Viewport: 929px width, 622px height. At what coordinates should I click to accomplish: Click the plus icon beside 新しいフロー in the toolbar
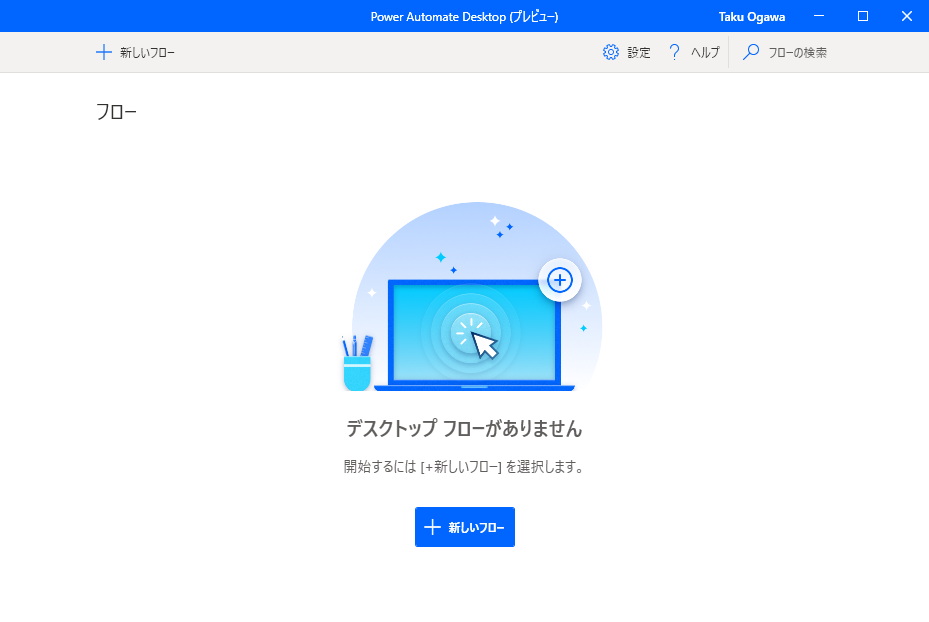click(x=104, y=52)
